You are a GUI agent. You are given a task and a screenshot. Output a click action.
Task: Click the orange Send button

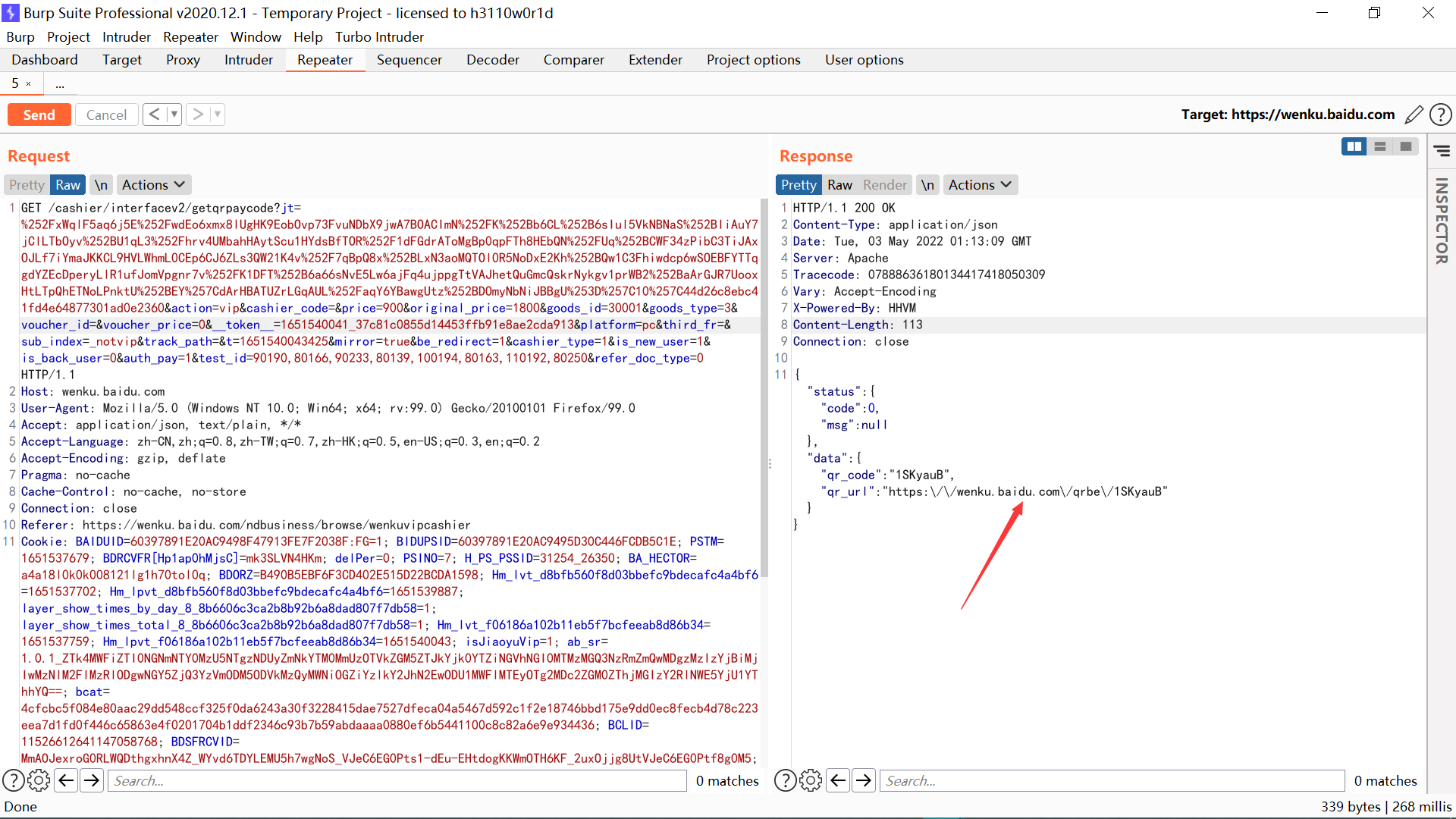39,115
